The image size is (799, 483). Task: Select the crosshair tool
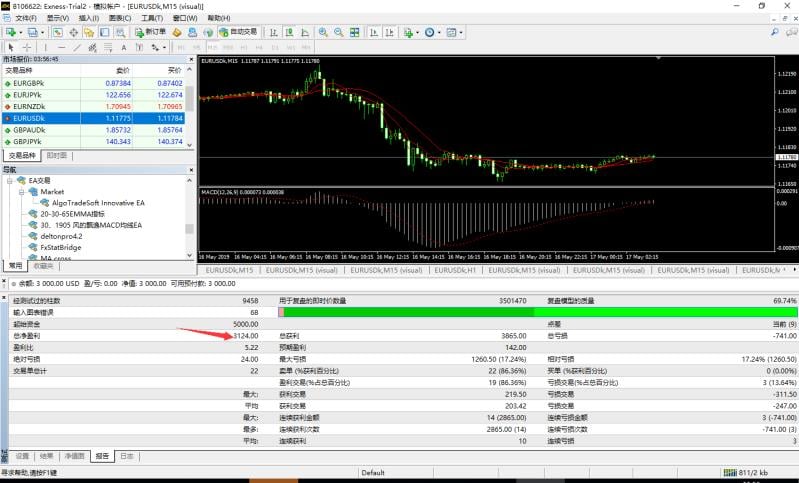tap(26, 47)
